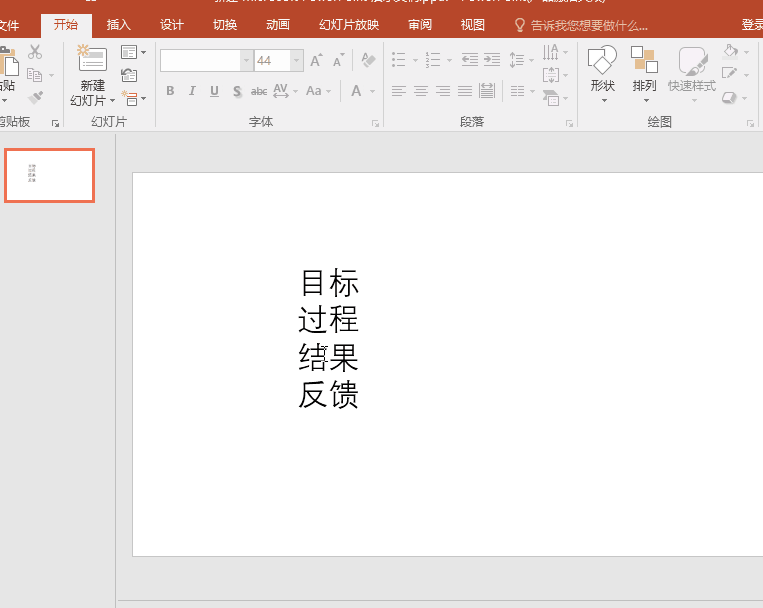The height and width of the screenshot is (608, 763).
Task: Toggle italic formatting I
Action: (x=192, y=91)
